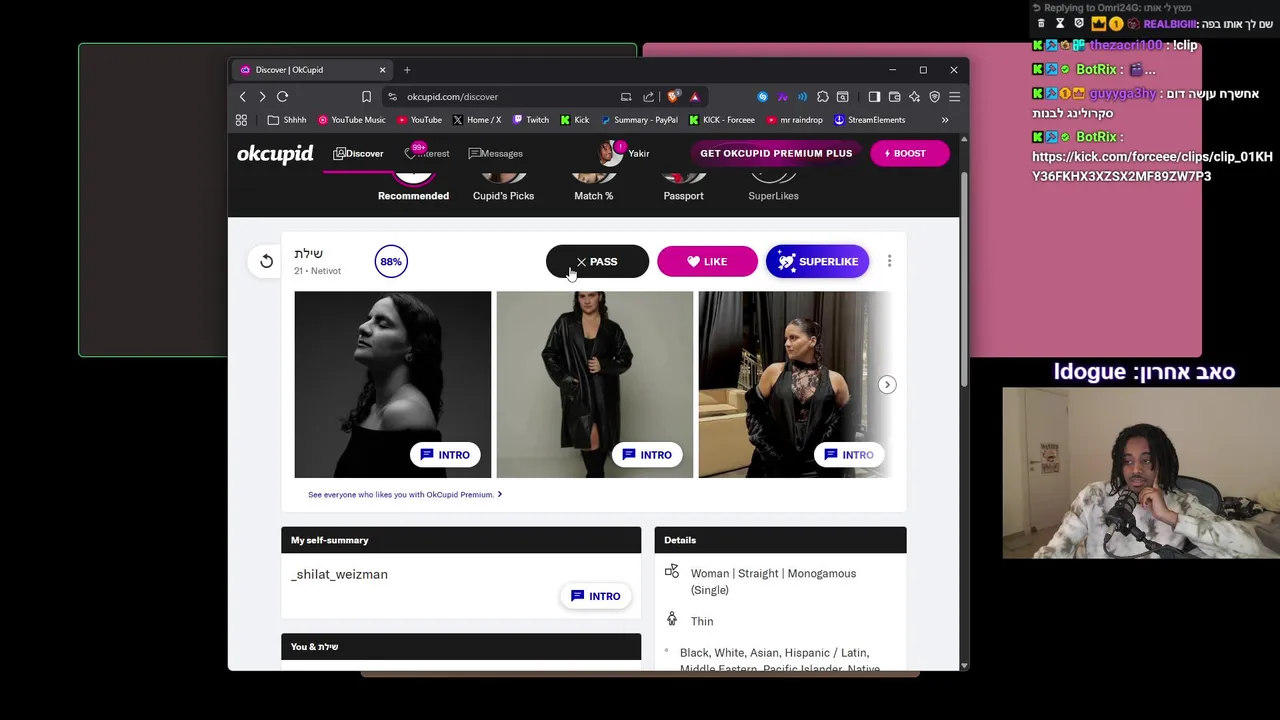
Task: Click Intro on the lace top photo
Action: tap(848, 455)
